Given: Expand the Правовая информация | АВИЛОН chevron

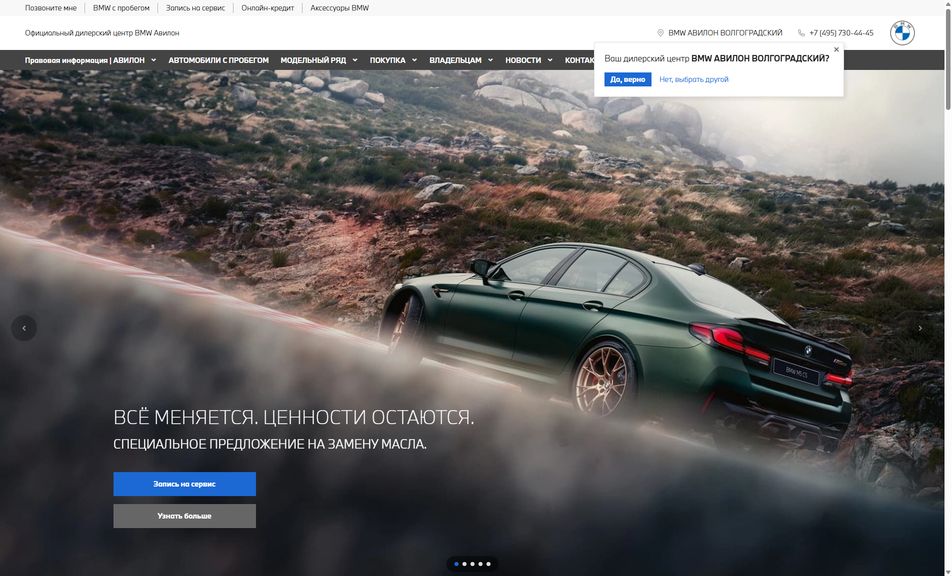Looking at the screenshot, I should pos(154,60).
